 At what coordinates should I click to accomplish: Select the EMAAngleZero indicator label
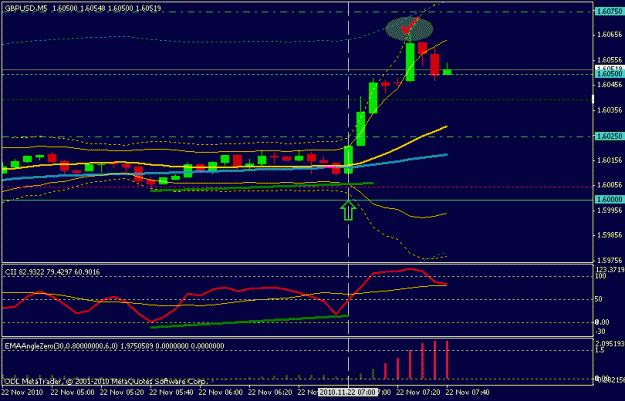click(x=114, y=346)
